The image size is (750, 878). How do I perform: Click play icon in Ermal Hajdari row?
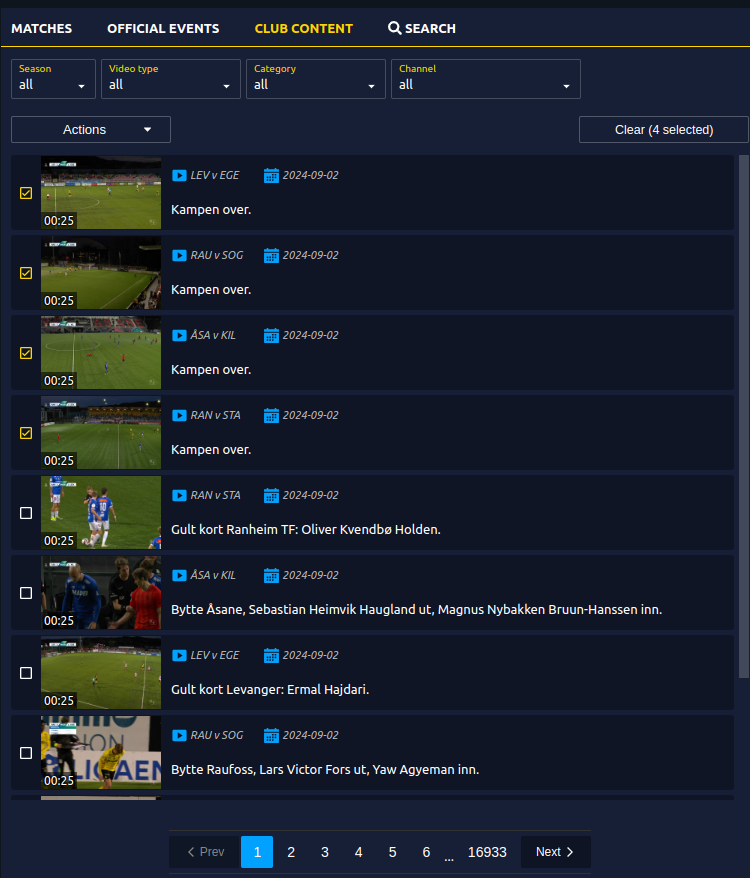tap(179, 656)
